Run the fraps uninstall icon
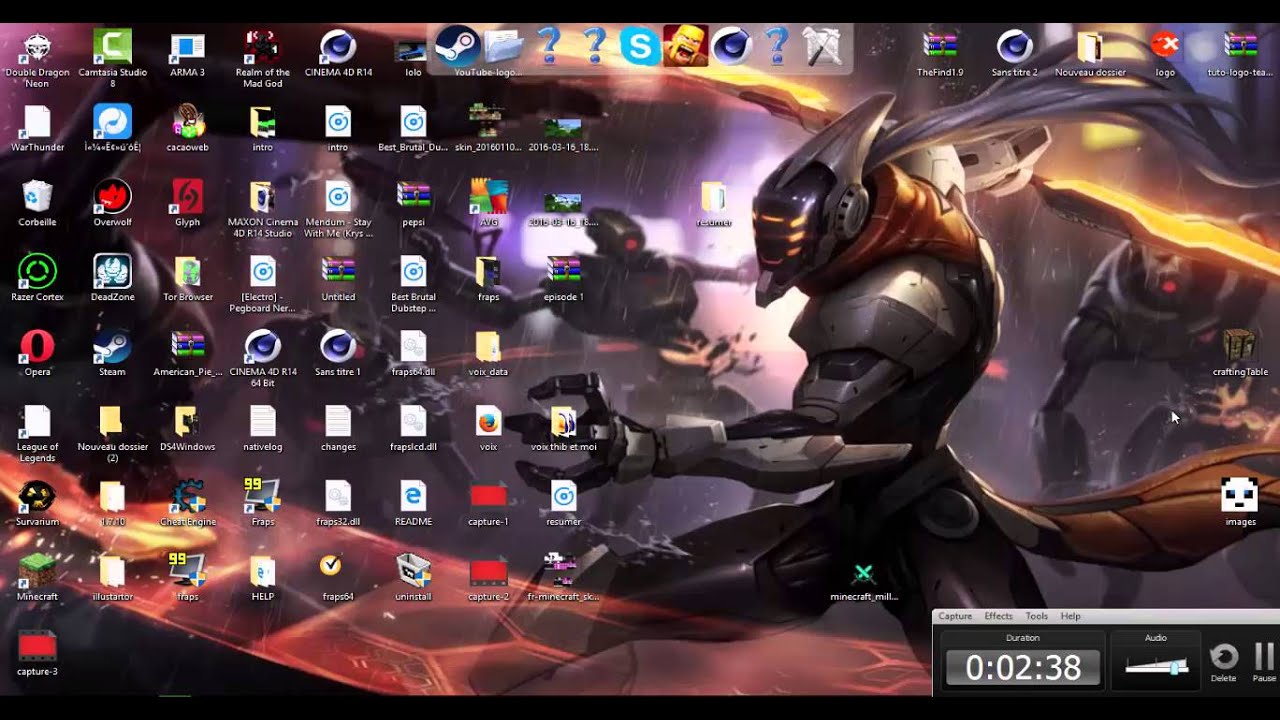 point(413,572)
